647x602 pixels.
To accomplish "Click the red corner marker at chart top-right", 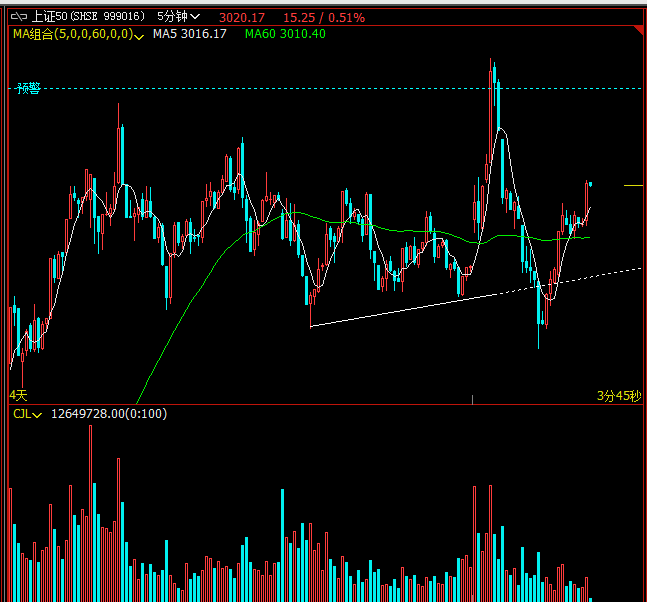I will point(639,30).
